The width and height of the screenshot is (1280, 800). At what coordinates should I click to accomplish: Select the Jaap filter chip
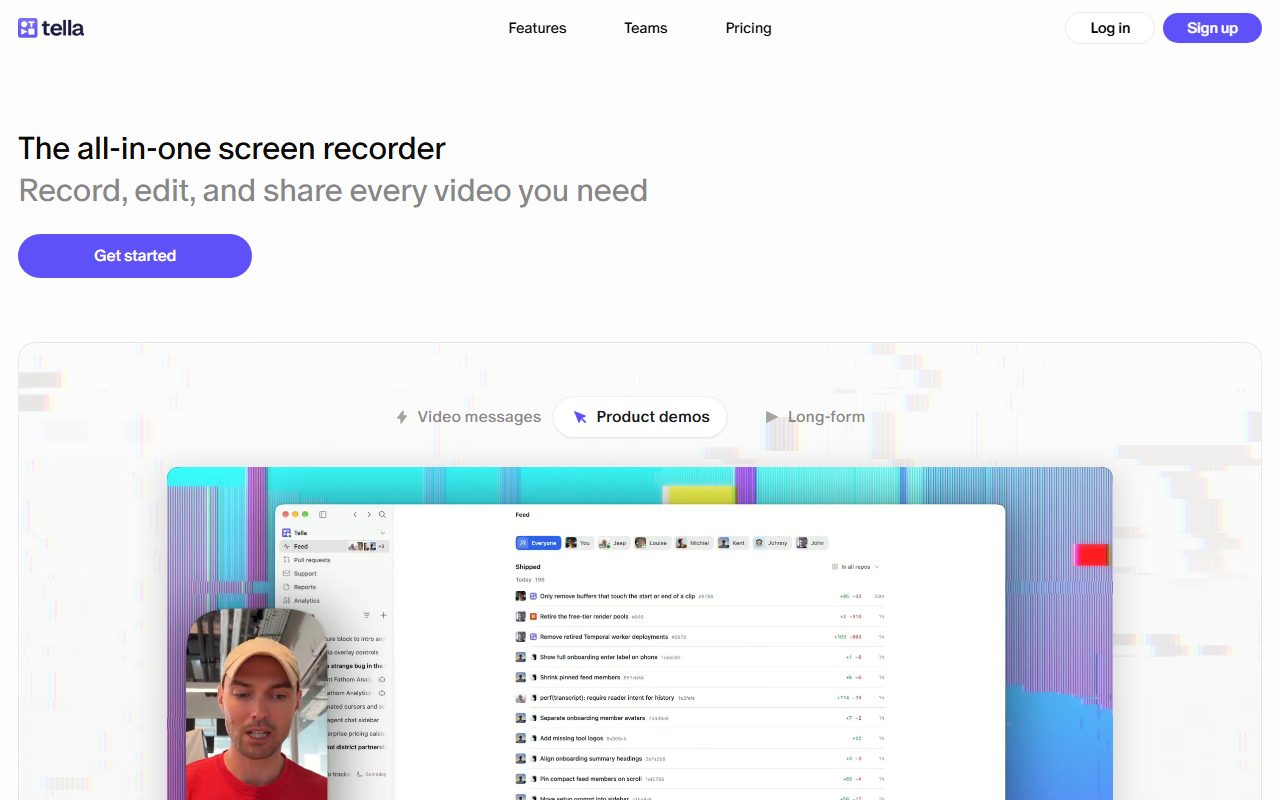(613, 543)
